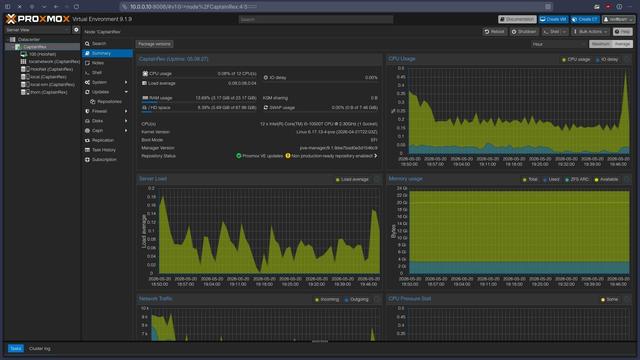
Task: Switch graphs to Average
Action: (x=622, y=44)
